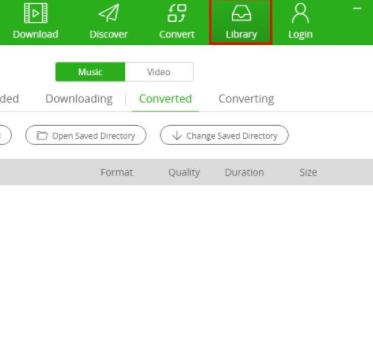Click Change Saved Directory button
This screenshot has width=373, height=361.
[224, 135]
